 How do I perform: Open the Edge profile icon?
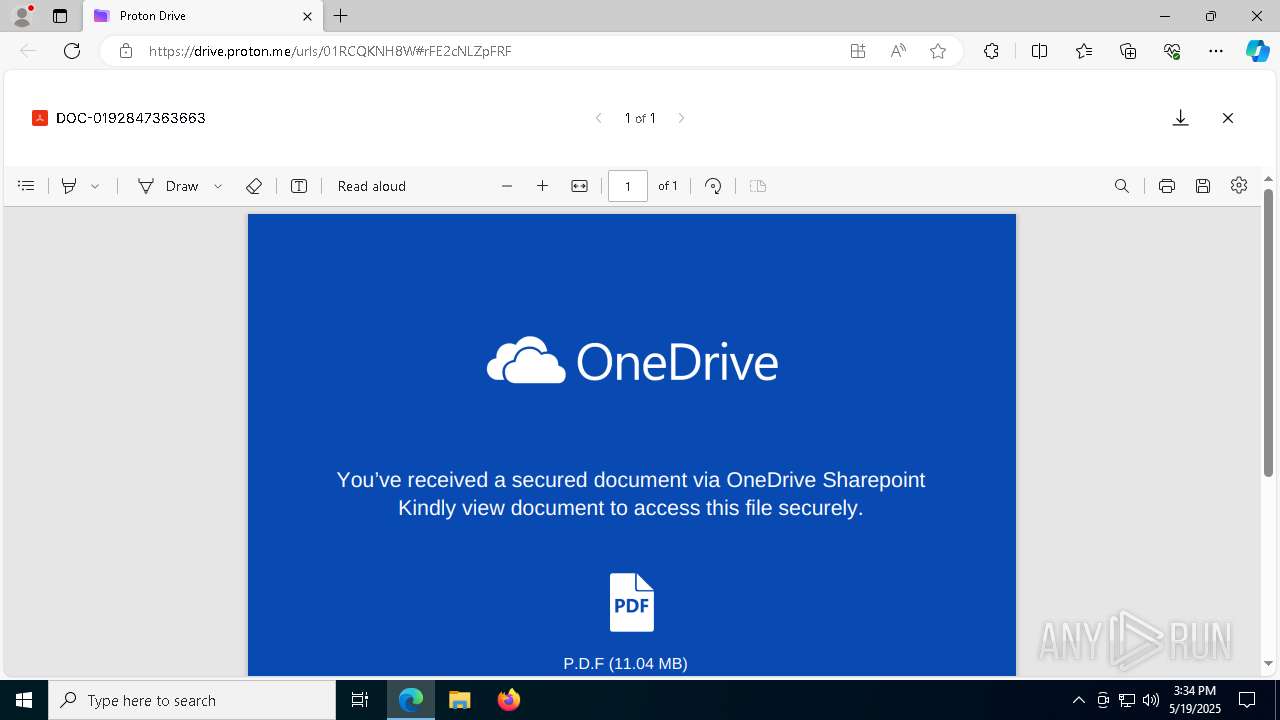[x=22, y=15]
